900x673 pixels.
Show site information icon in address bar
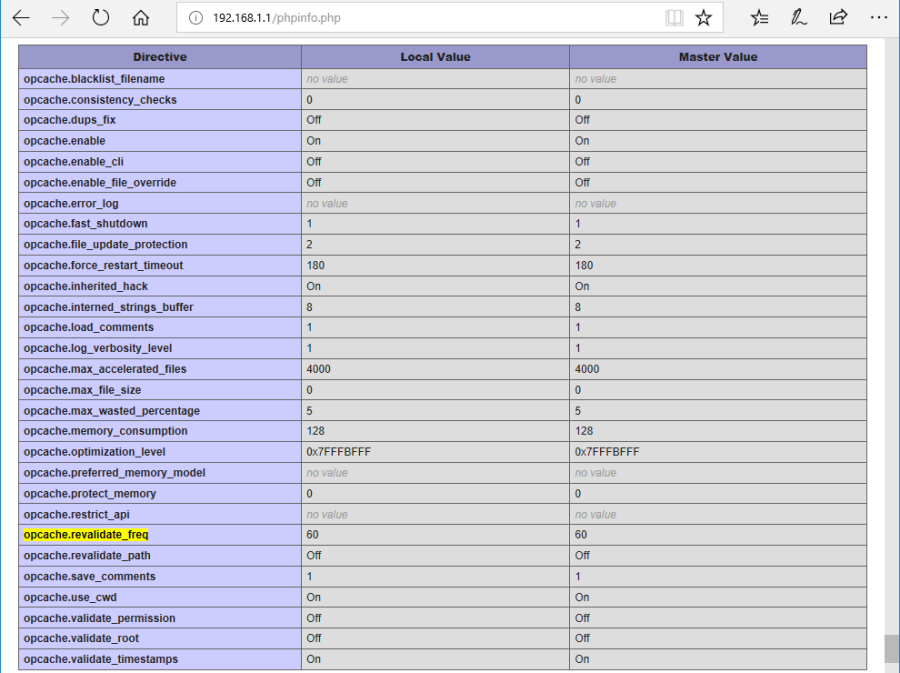pyautogui.click(x=196, y=18)
